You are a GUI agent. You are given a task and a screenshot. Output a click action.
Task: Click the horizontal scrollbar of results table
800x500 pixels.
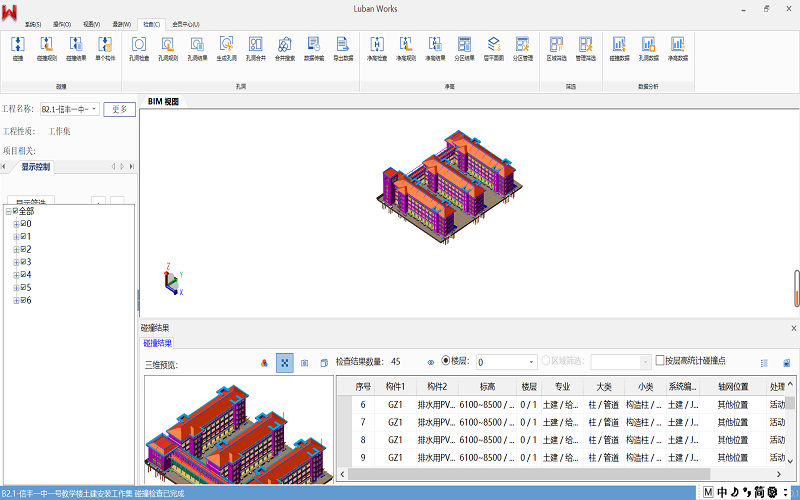coord(529,474)
